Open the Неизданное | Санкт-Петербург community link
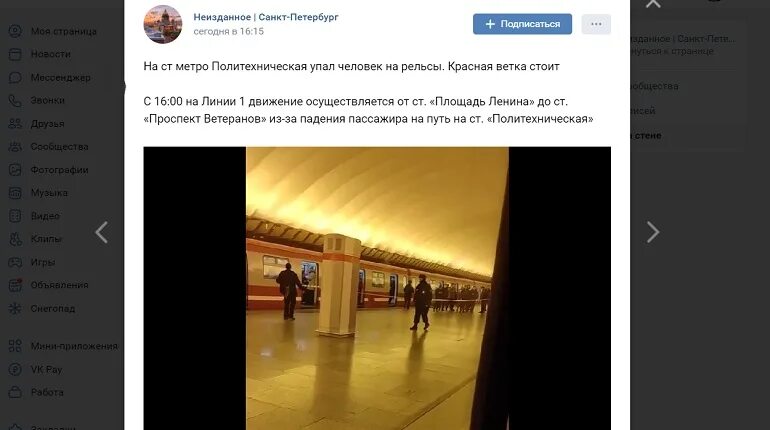770x430 pixels. [266, 17]
